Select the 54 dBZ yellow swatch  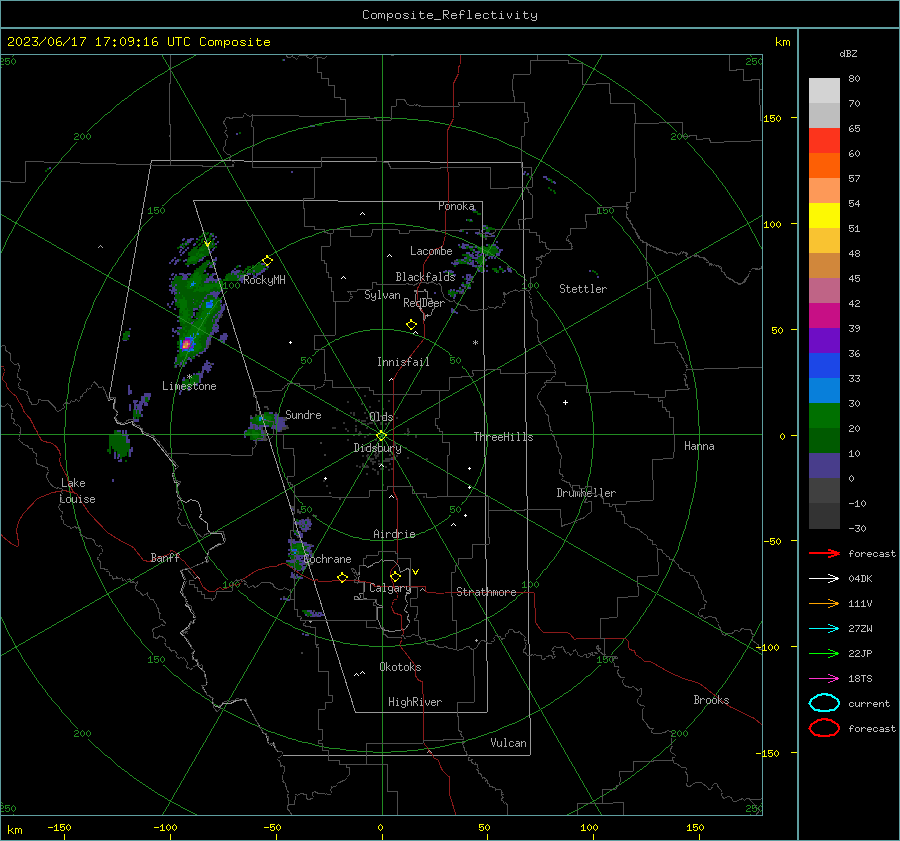[x=824, y=216]
